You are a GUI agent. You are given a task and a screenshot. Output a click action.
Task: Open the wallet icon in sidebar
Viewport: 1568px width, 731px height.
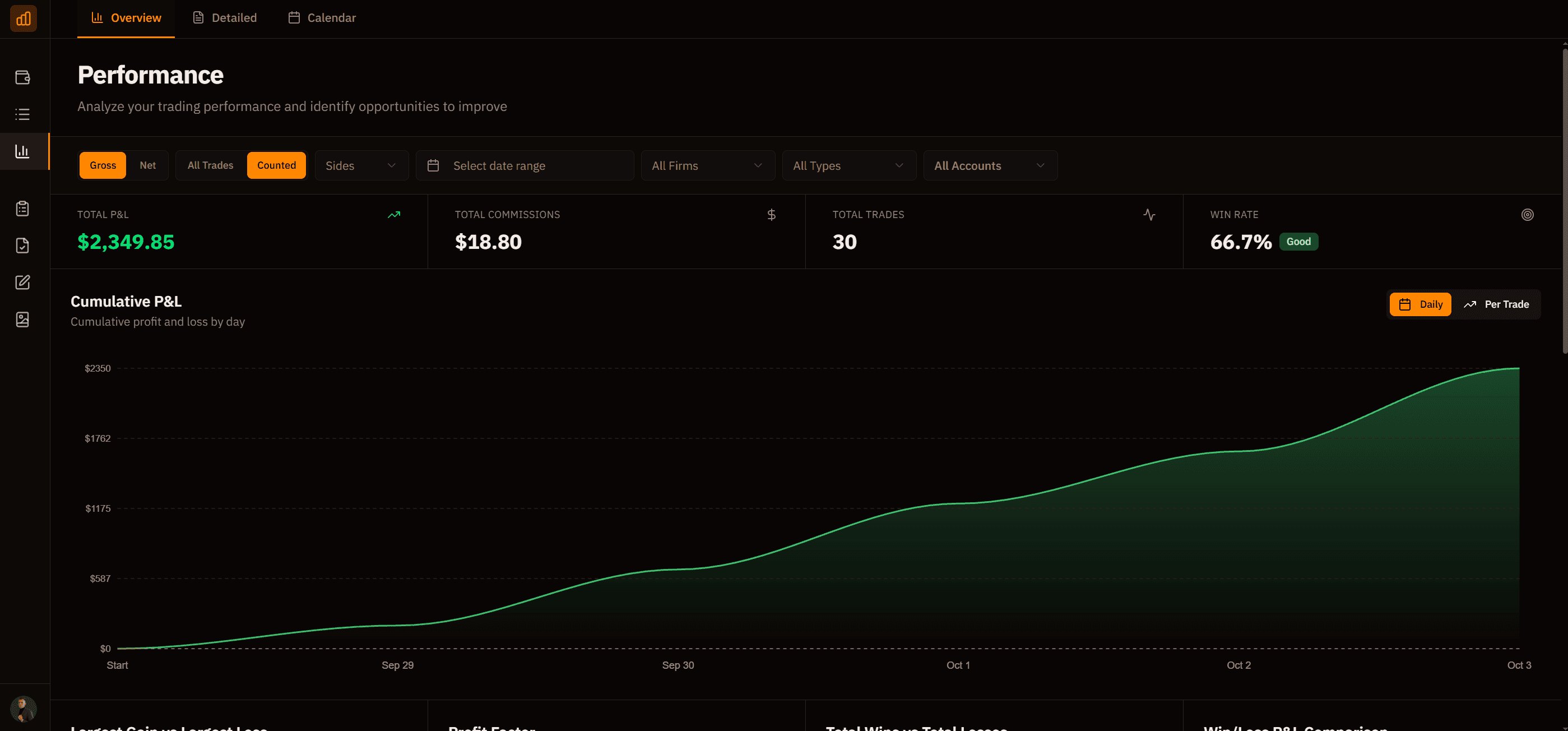22,77
